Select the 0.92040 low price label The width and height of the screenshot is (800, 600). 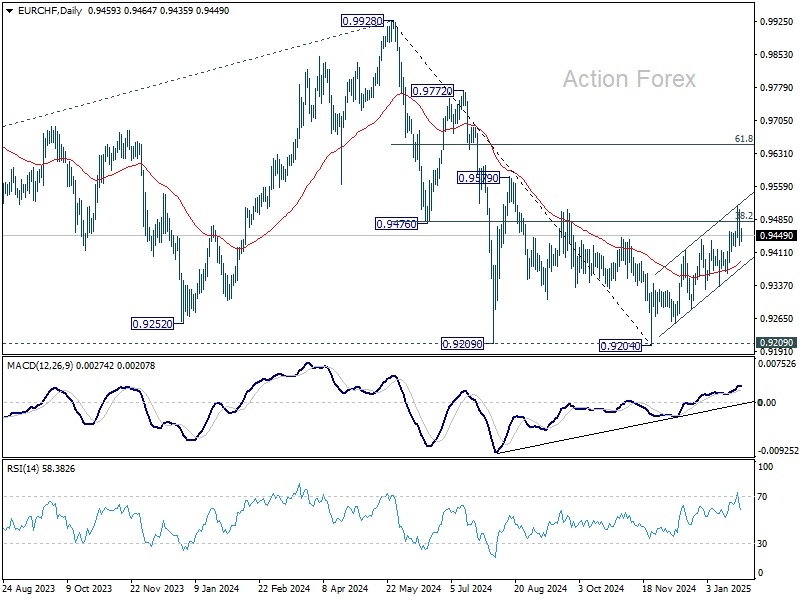tap(620, 346)
